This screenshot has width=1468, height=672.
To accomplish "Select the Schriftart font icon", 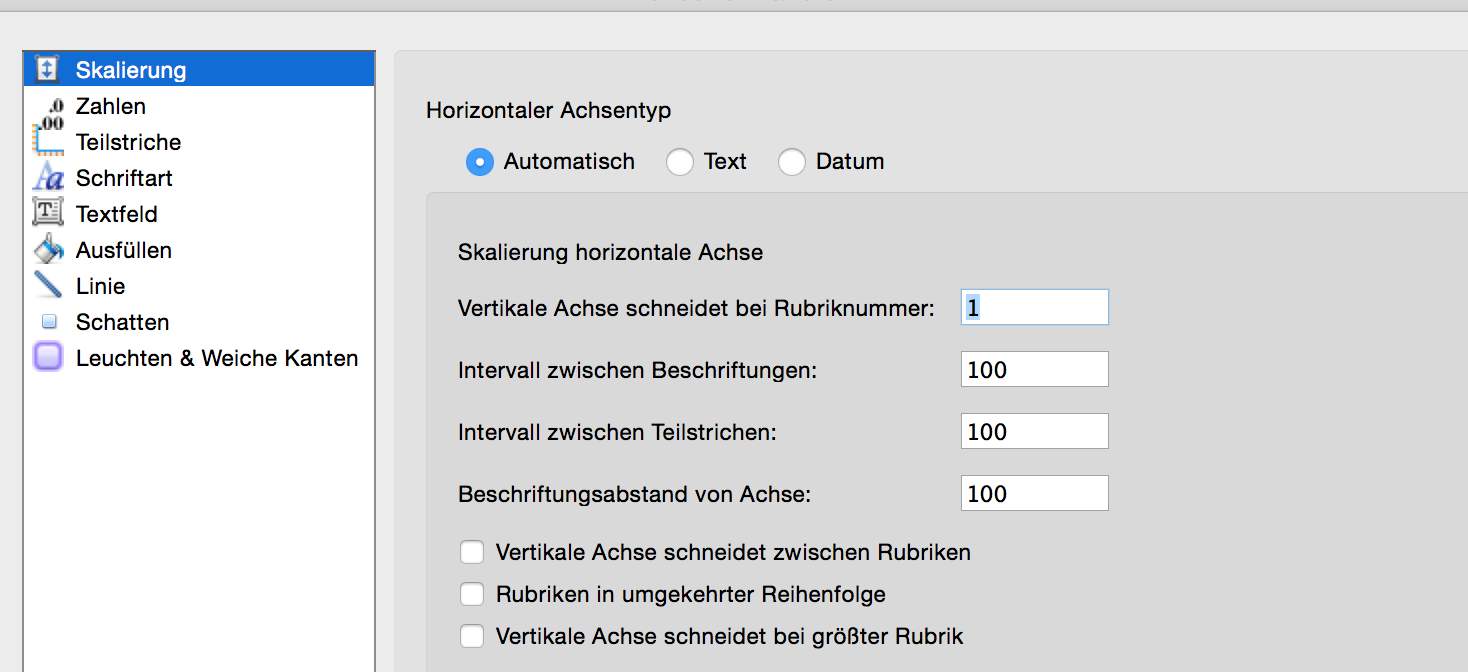I will coord(50,177).
